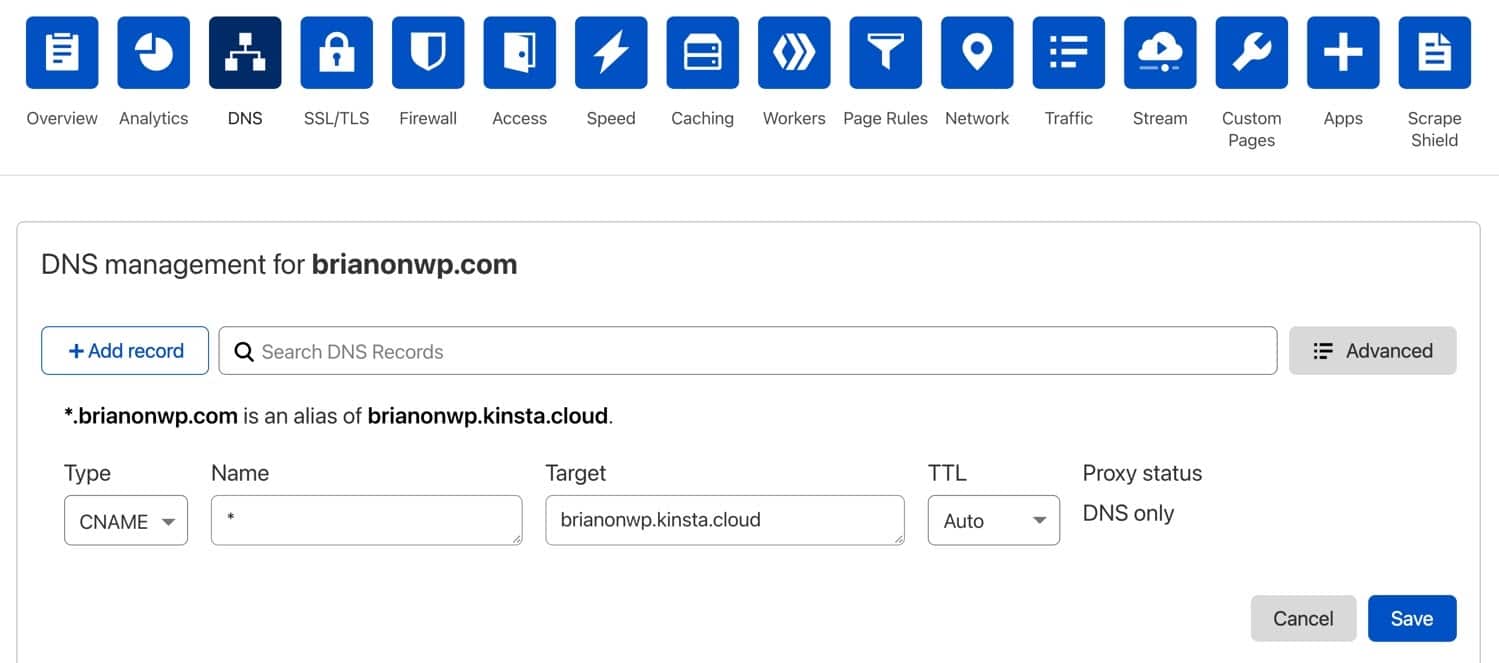Click the Page Rules funnel icon
The image size is (1499, 663).
[x=885, y=53]
